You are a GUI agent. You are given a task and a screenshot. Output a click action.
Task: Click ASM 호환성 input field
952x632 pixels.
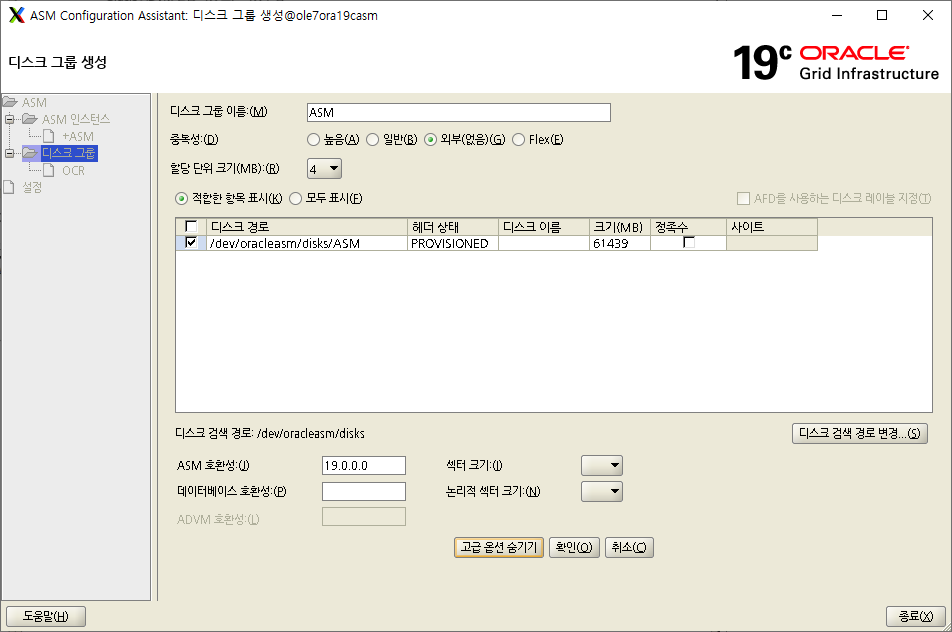364,466
